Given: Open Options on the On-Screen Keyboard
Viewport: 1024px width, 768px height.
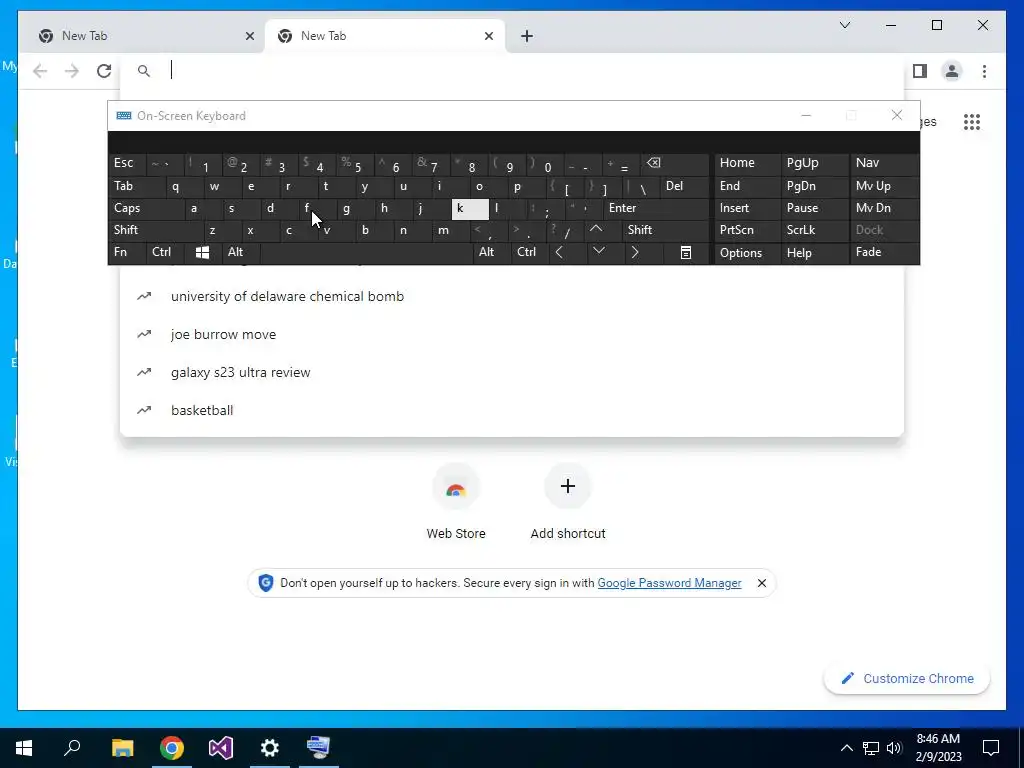Looking at the screenshot, I should (x=747, y=253).
